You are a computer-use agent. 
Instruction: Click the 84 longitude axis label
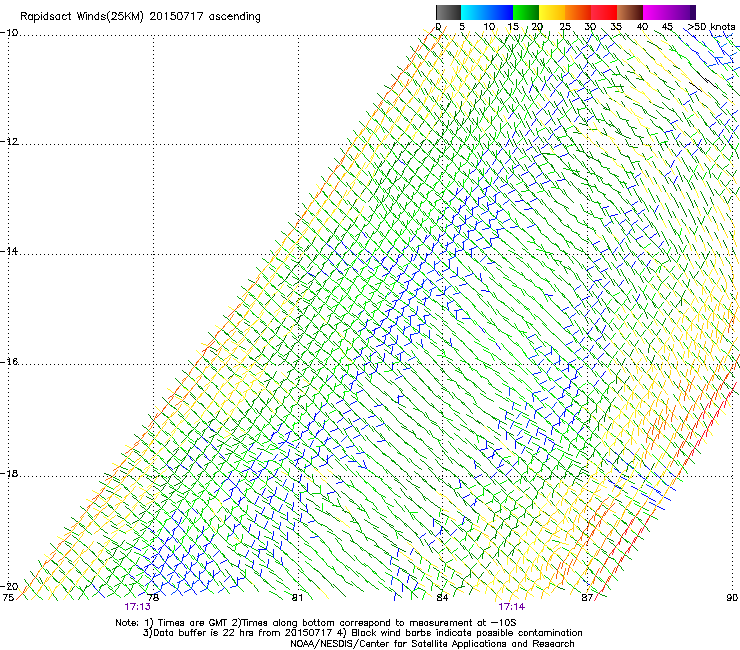point(442,598)
